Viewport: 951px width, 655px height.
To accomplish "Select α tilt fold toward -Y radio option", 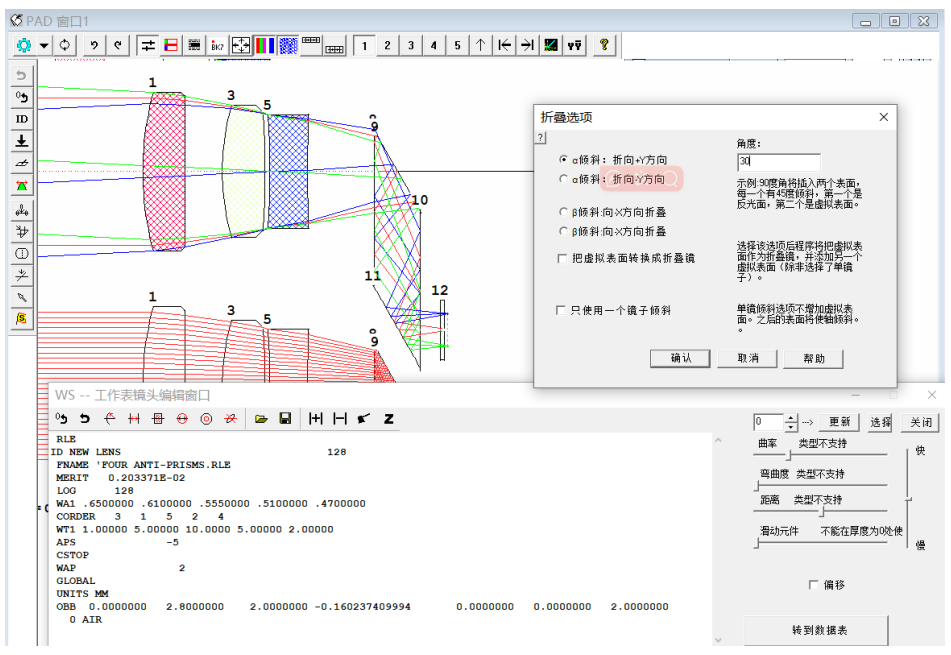I will click(x=563, y=179).
